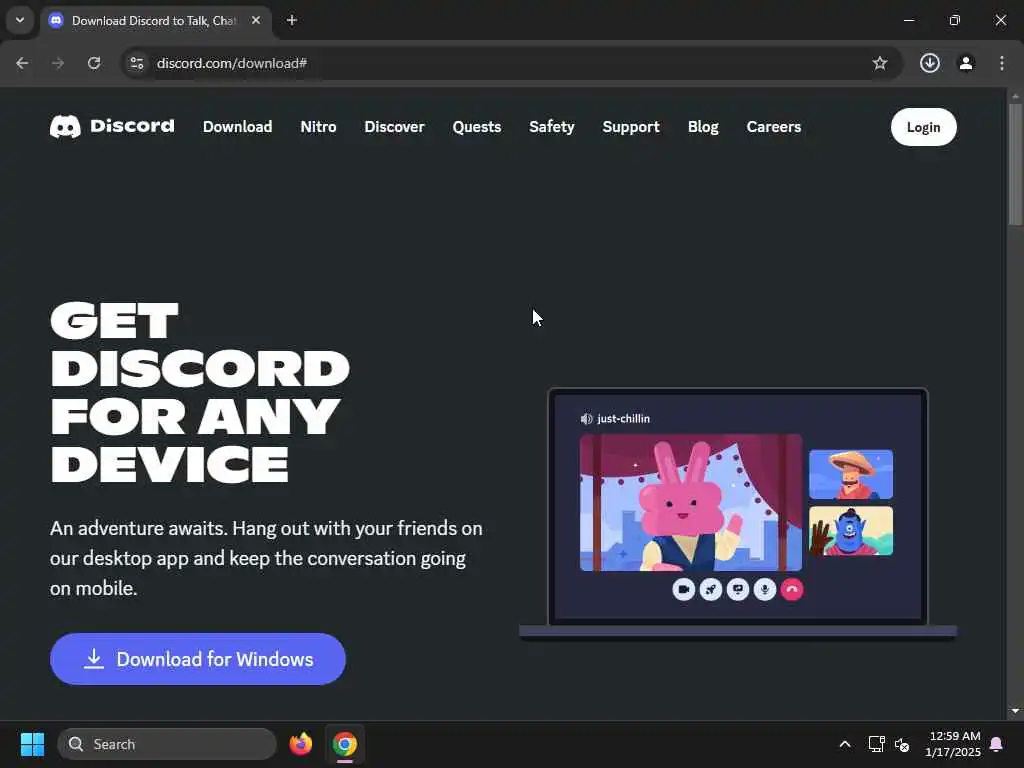The height and width of the screenshot is (768, 1024).
Task: Click the network status tray icon
Action: 876,744
